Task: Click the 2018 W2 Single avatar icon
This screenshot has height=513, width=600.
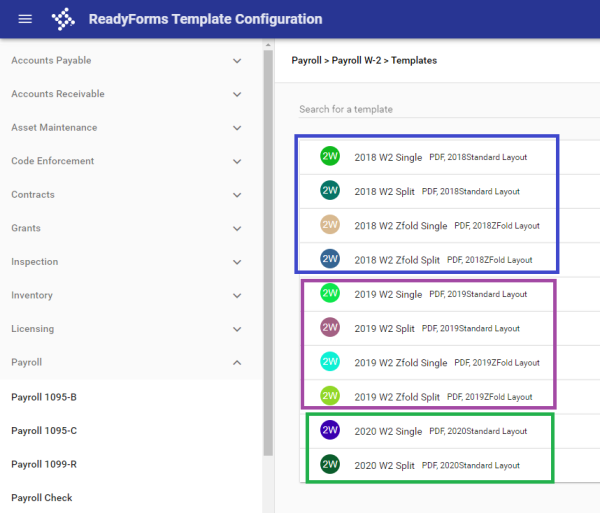Action: pos(330,157)
